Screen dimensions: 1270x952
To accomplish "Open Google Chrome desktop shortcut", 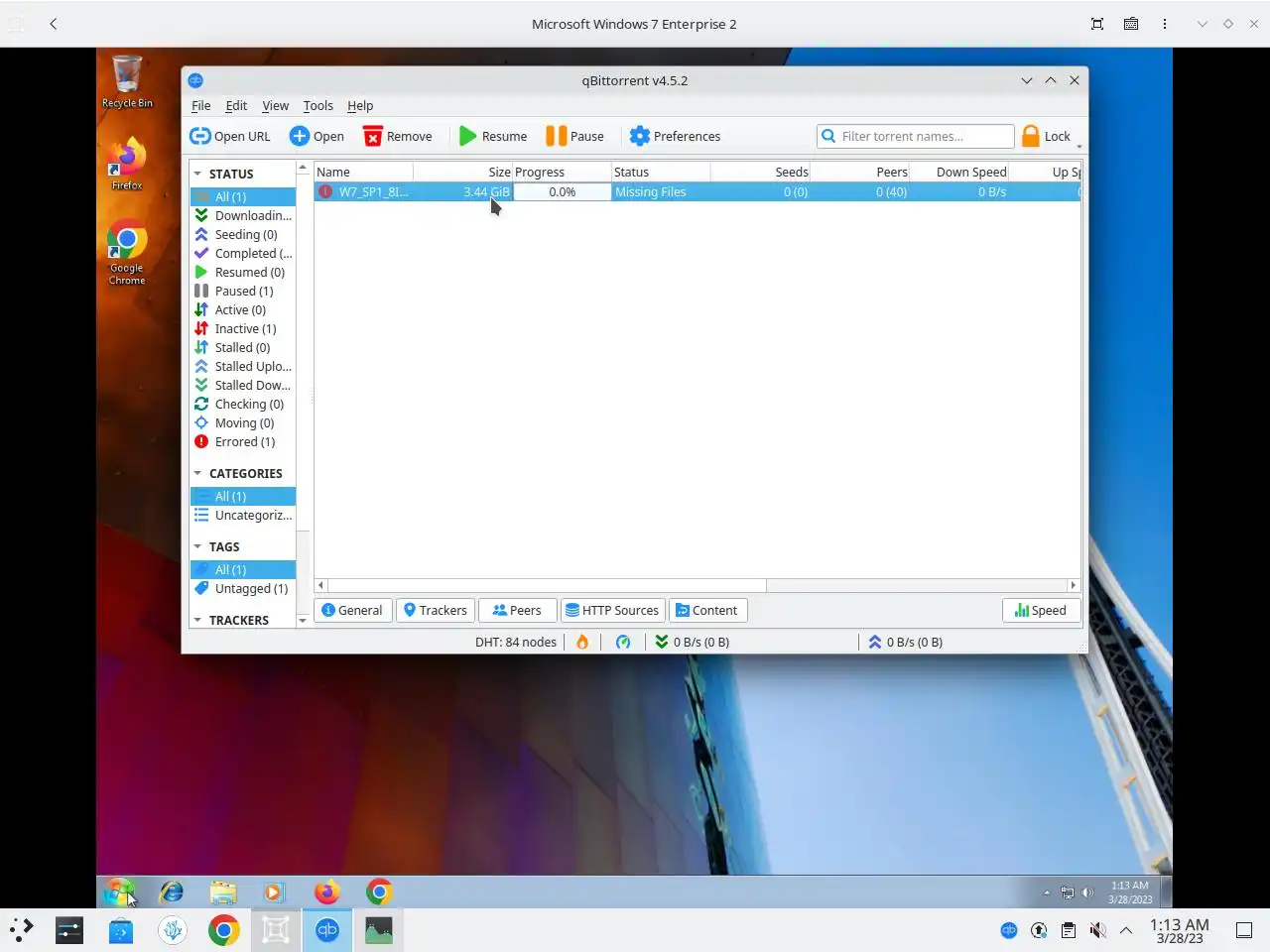I will (127, 253).
